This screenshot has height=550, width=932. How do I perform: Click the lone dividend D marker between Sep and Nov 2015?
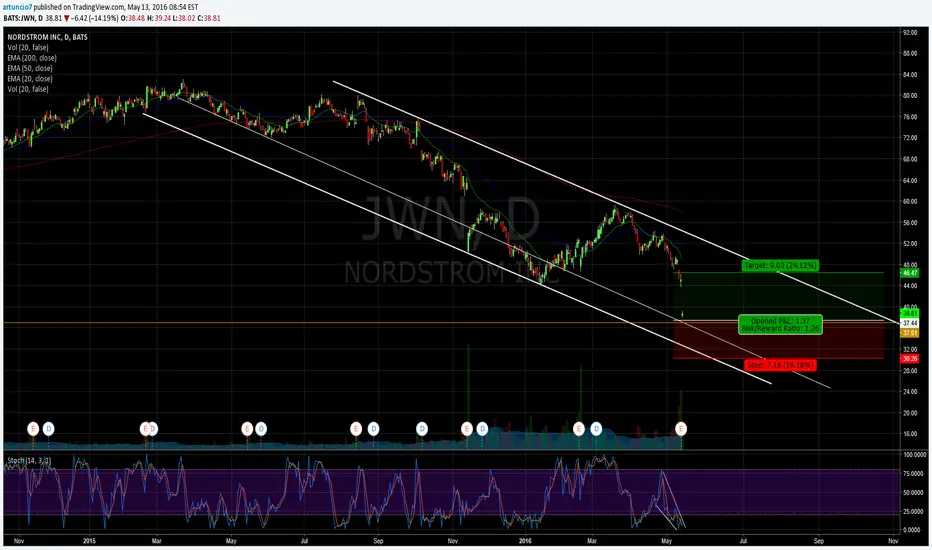click(421, 428)
